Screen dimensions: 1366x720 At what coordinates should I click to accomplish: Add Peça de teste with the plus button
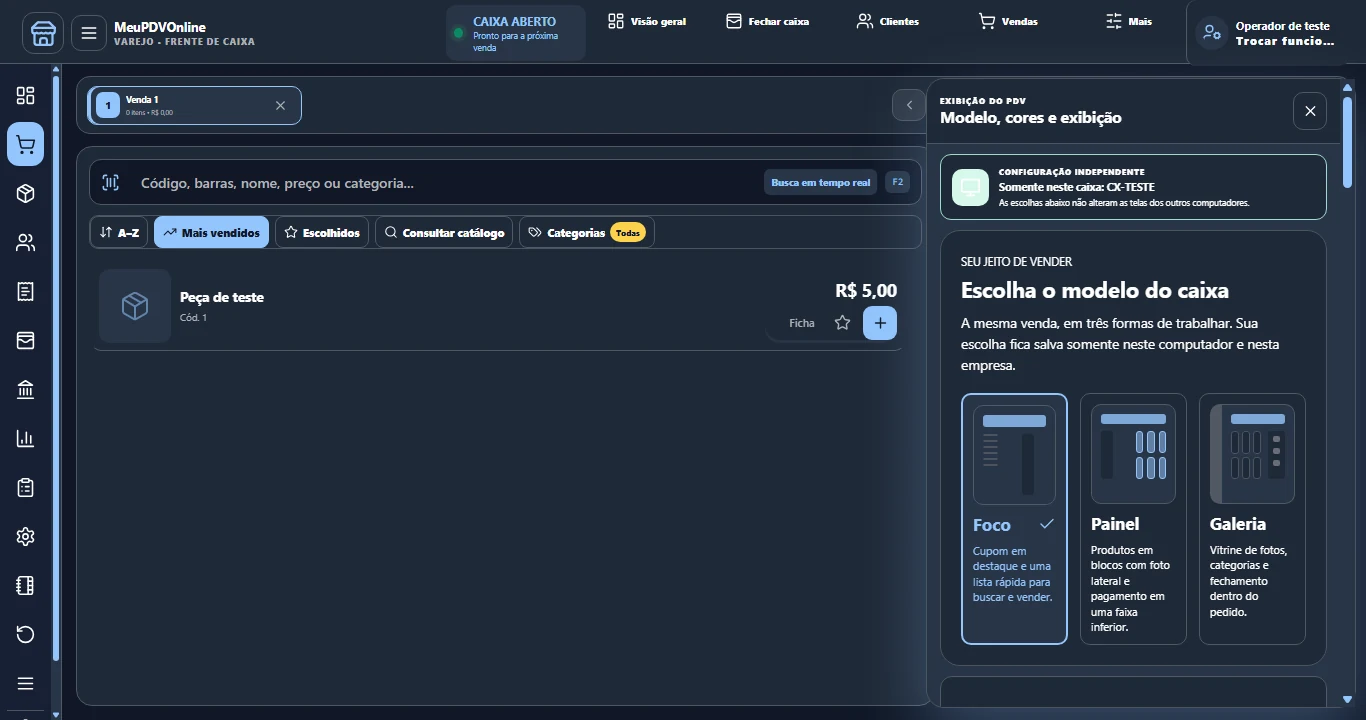coord(880,323)
